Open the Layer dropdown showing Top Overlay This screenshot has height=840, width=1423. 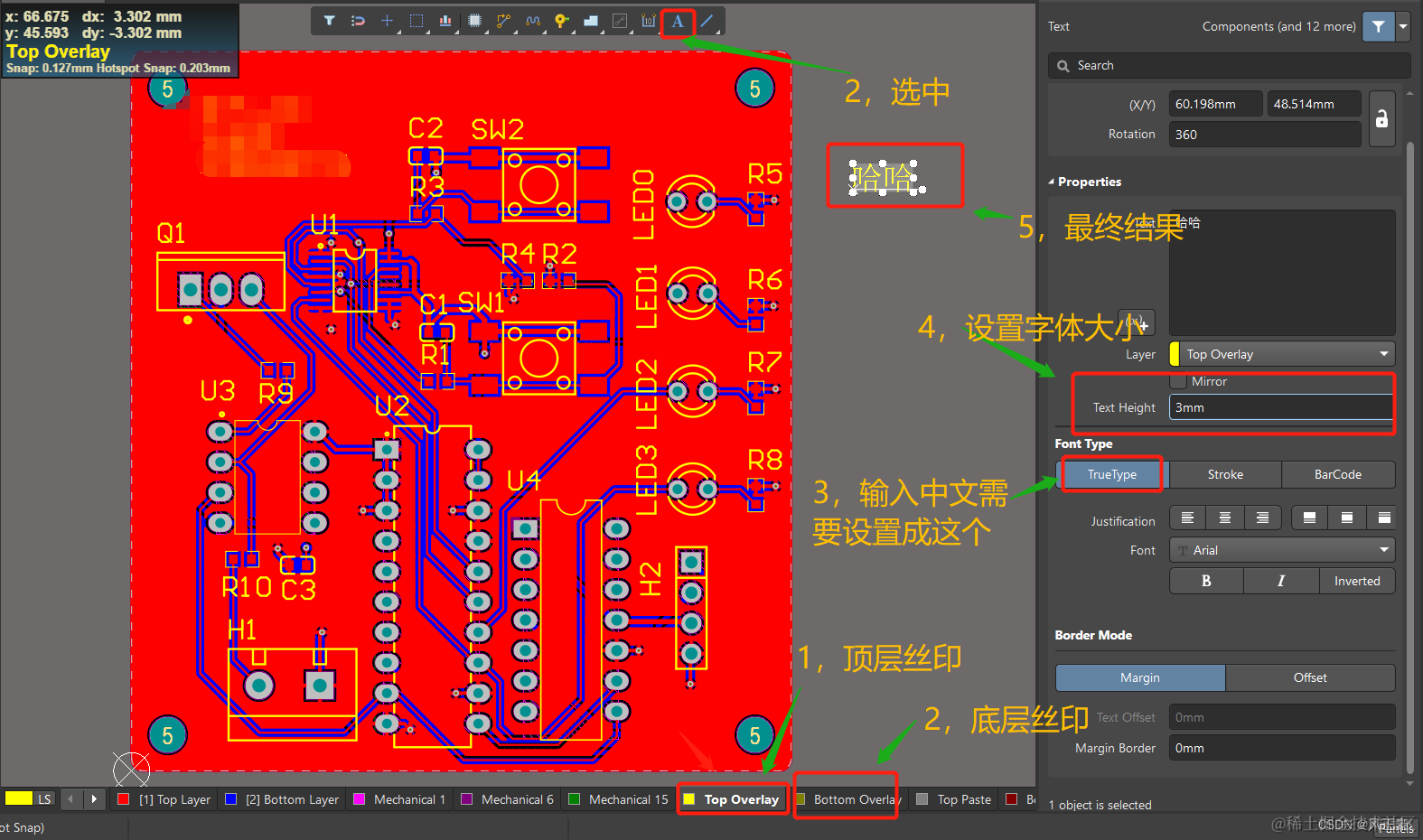1282,354
